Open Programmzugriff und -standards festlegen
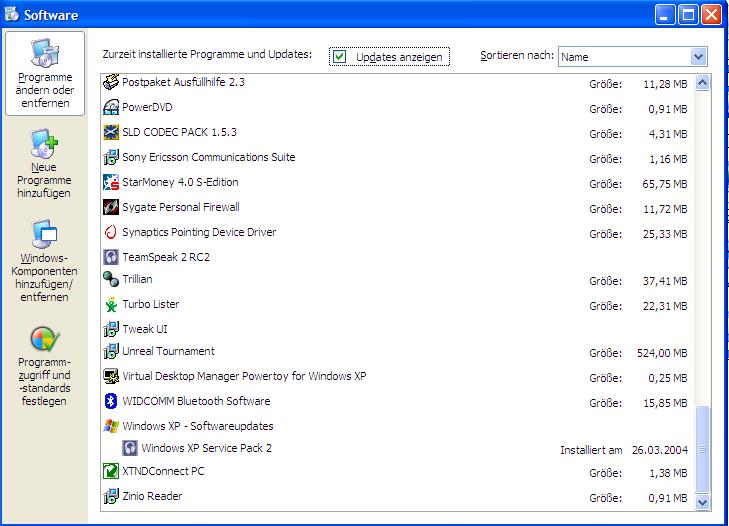 [44, 367]
